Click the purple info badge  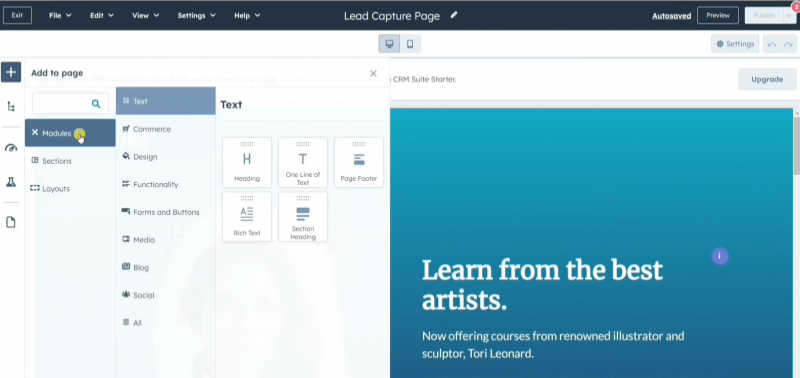tap(720, 256)
